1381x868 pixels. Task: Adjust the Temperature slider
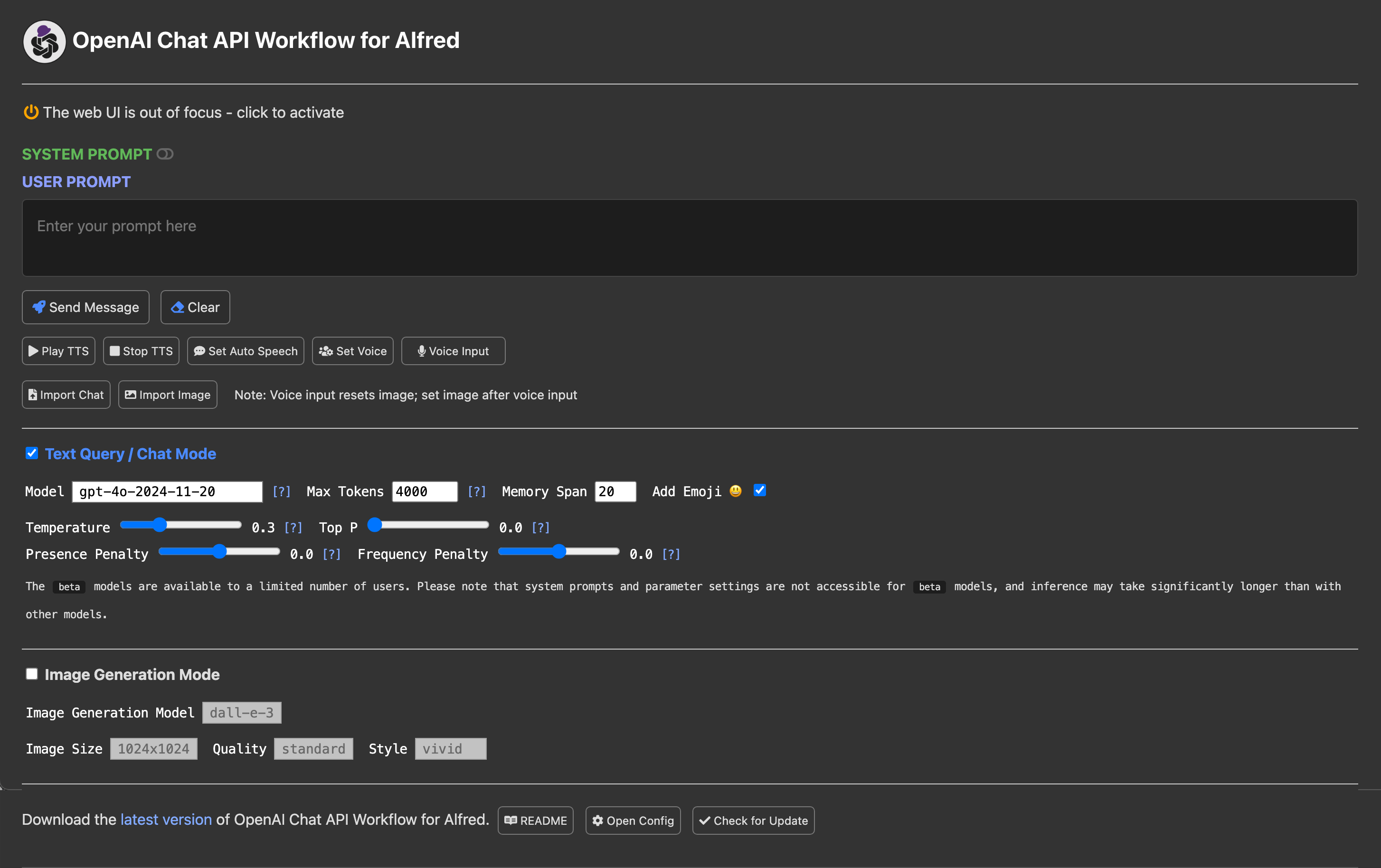tap(180, 525)
